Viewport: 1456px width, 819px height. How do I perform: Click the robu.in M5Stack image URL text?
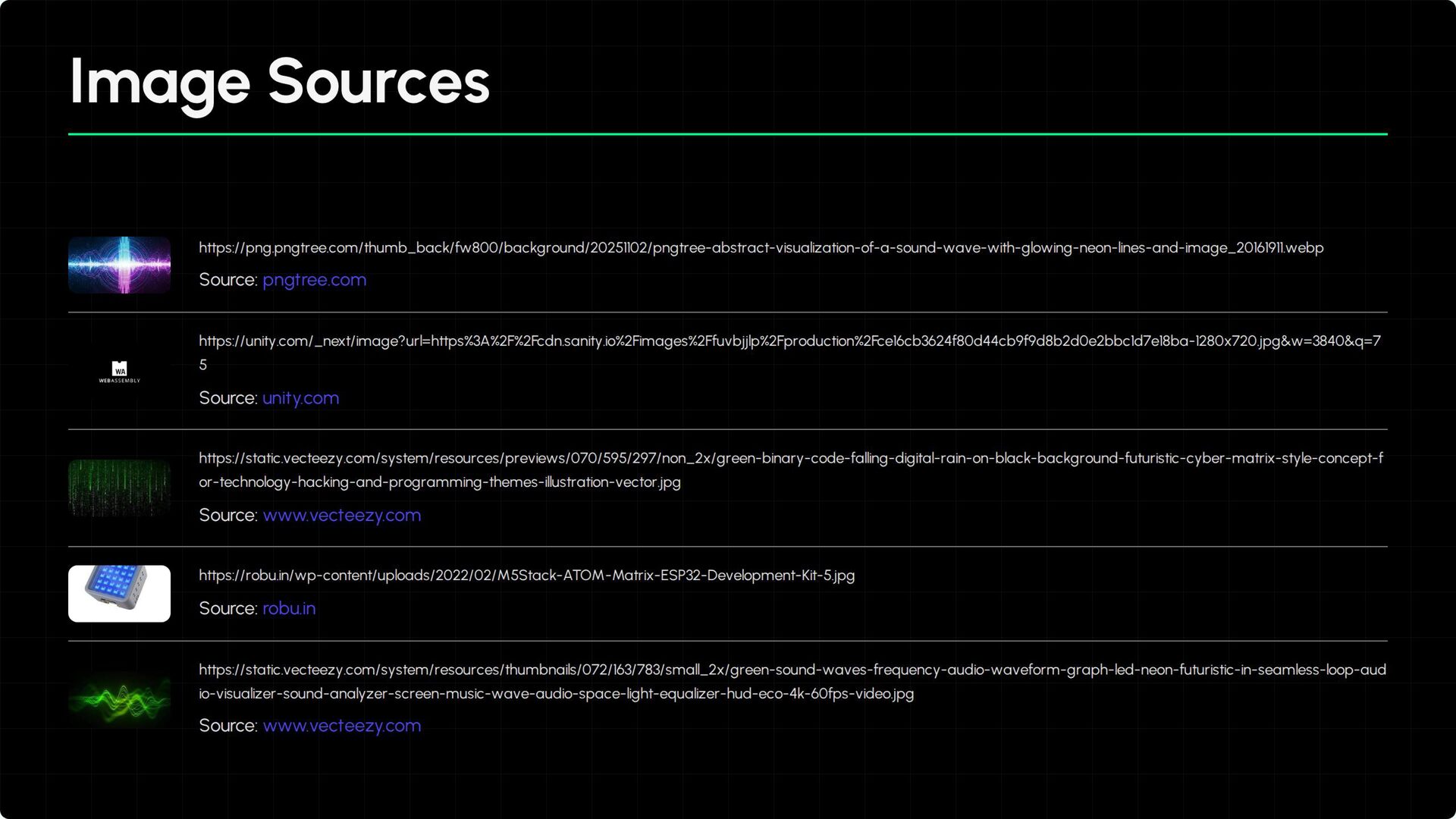point(526,576)
